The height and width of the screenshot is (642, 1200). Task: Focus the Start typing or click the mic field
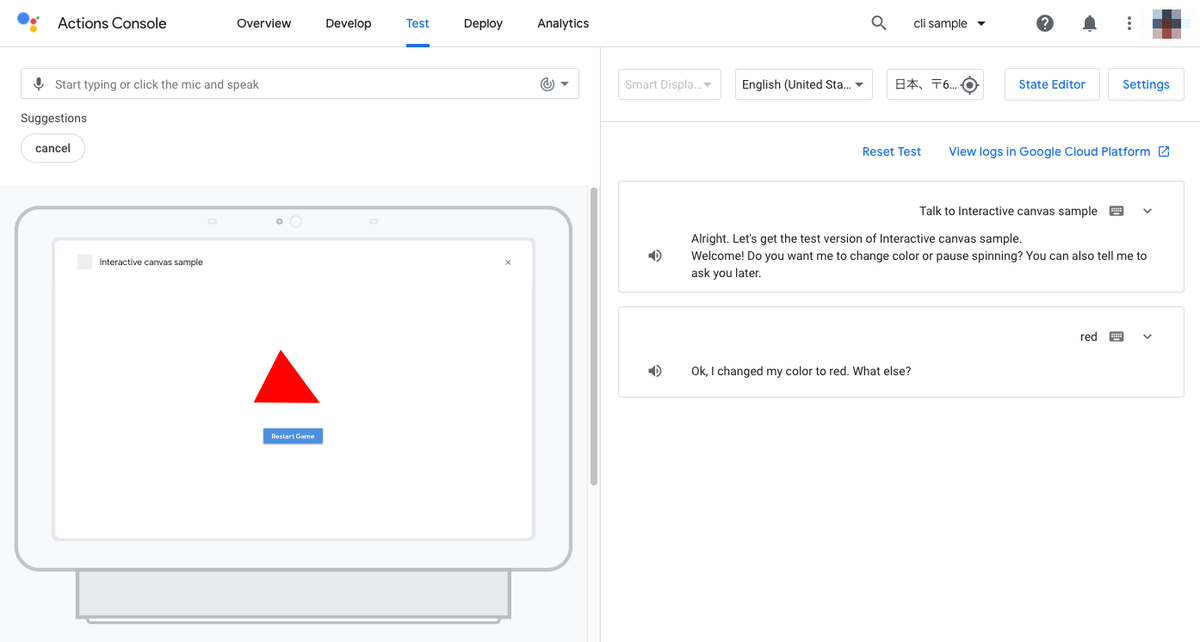pos(300,84)
